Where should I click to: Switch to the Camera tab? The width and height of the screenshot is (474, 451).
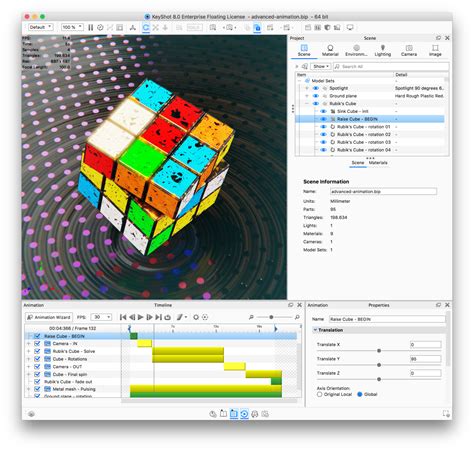click(409, 51)
